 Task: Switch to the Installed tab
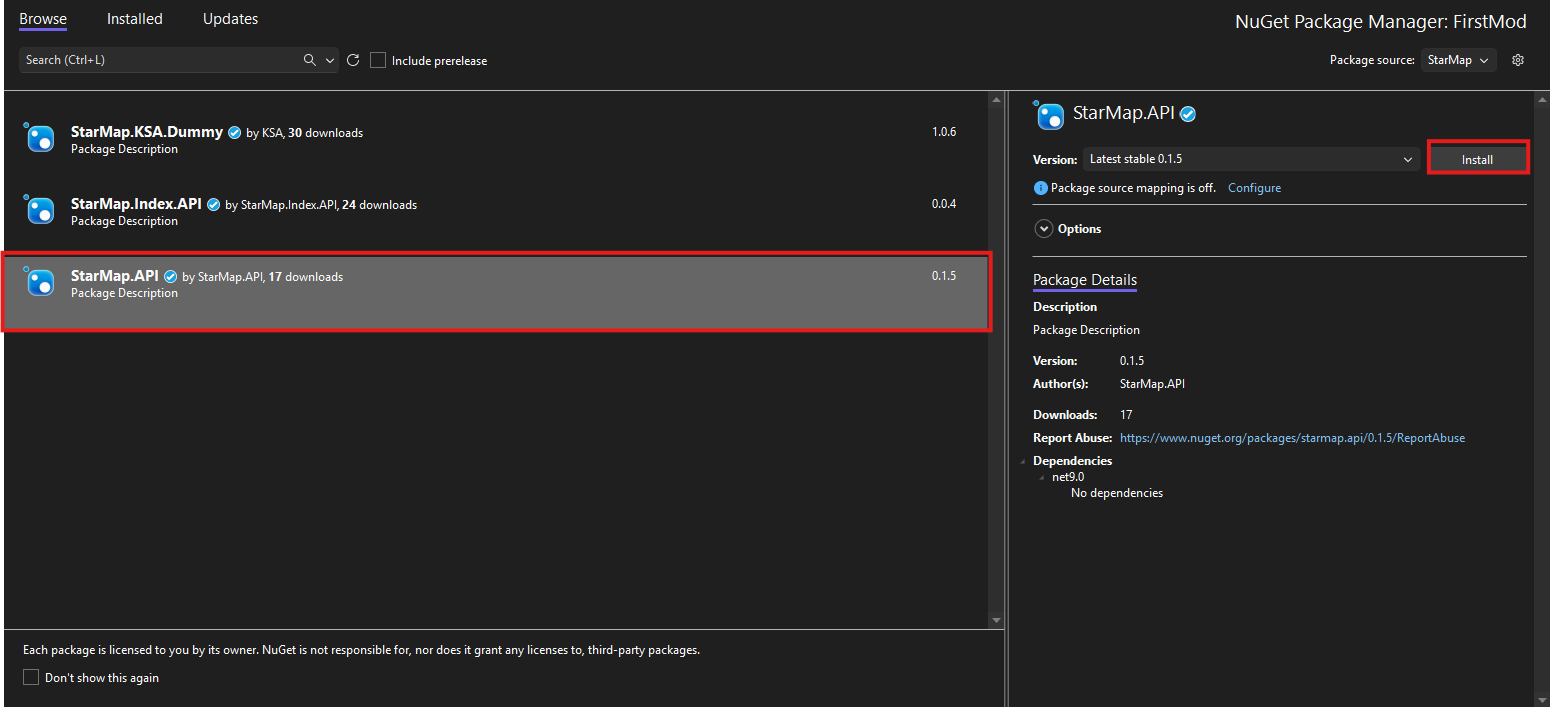134,19
